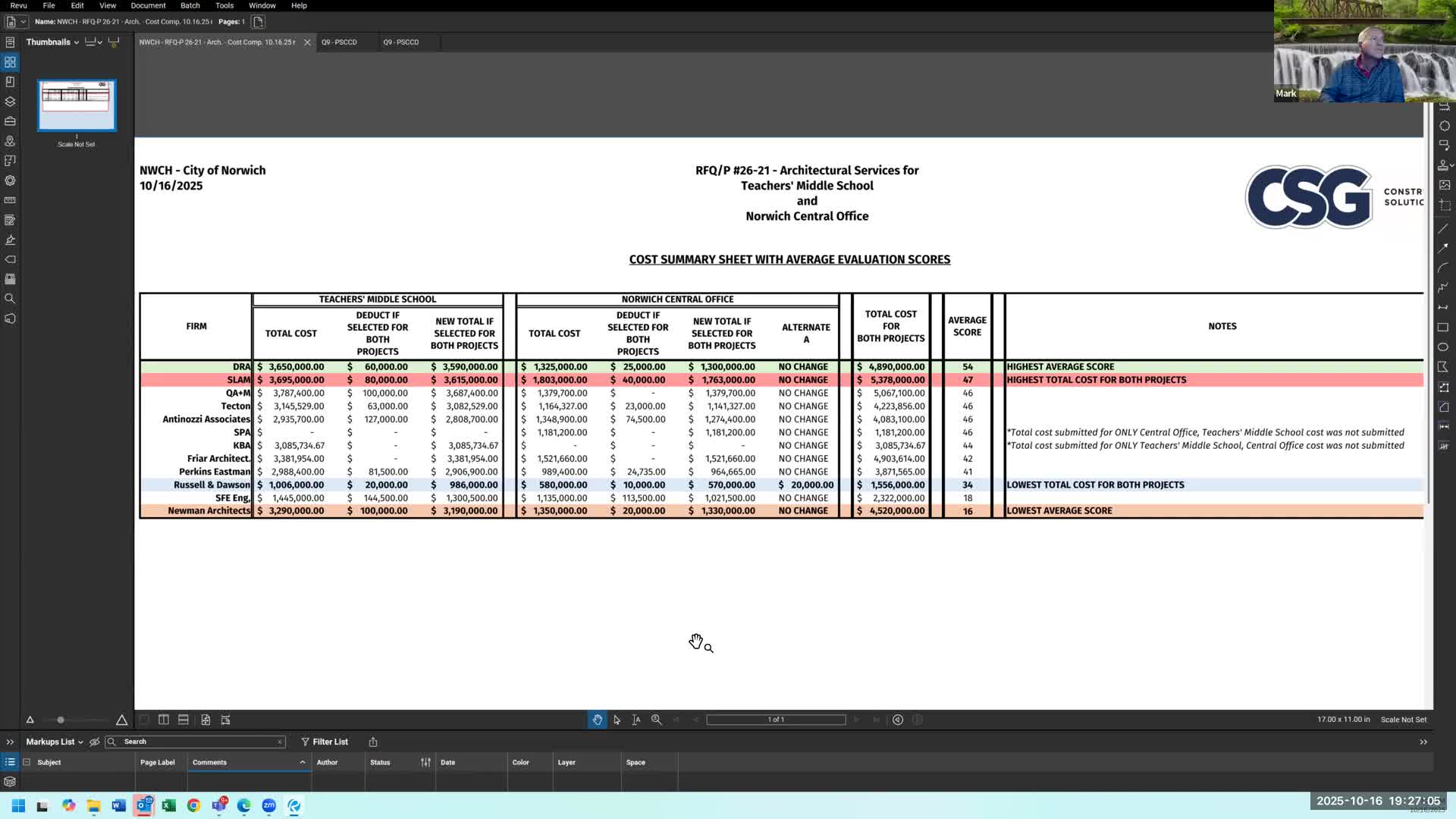1456x819 pixels.
Task: Open the Markups List dropdown
Action: point(80,742)
